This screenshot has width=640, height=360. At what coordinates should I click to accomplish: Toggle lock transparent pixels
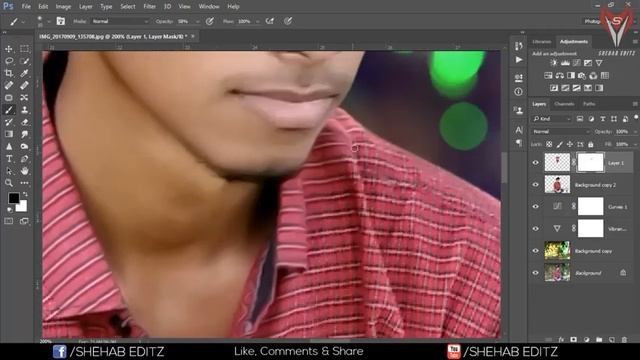[x=549, y=144]
